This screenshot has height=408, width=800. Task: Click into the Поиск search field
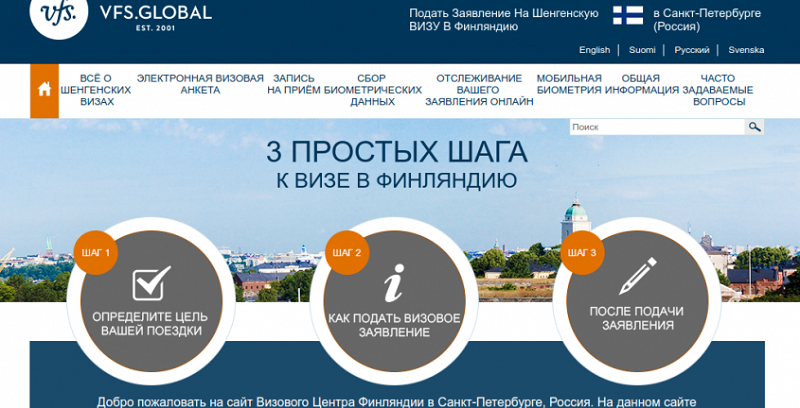pos(657,127)
